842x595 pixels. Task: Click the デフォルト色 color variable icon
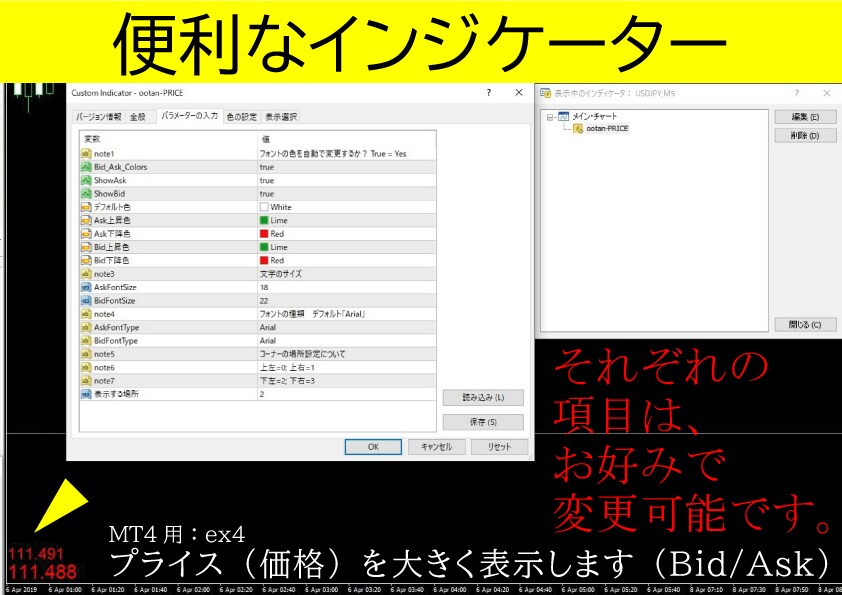pyautogui.click(x=86, y=207)
